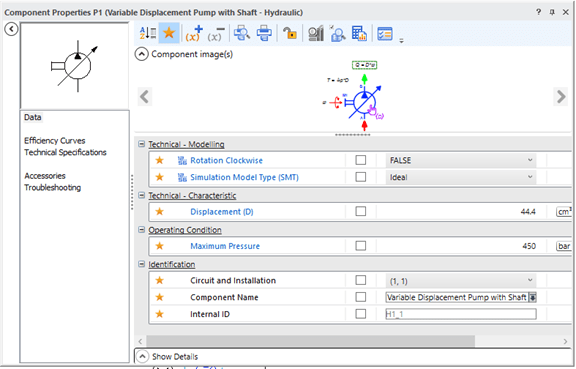Tick the Simulation Model Type checkbox

pos(361,177)
